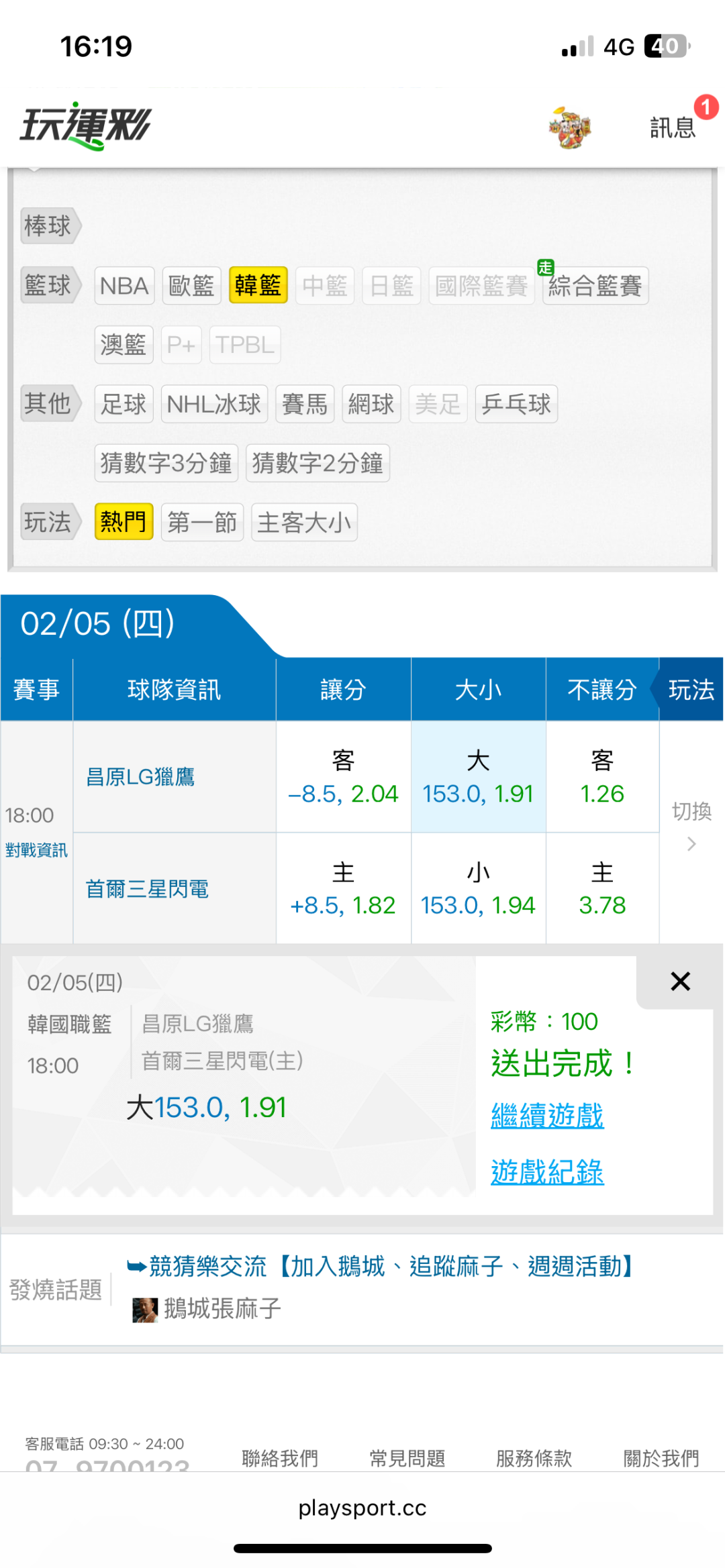This screenshot has height=1568, width=725.
Task: Select the 熱門 play type tab
Action: (124, 522)
